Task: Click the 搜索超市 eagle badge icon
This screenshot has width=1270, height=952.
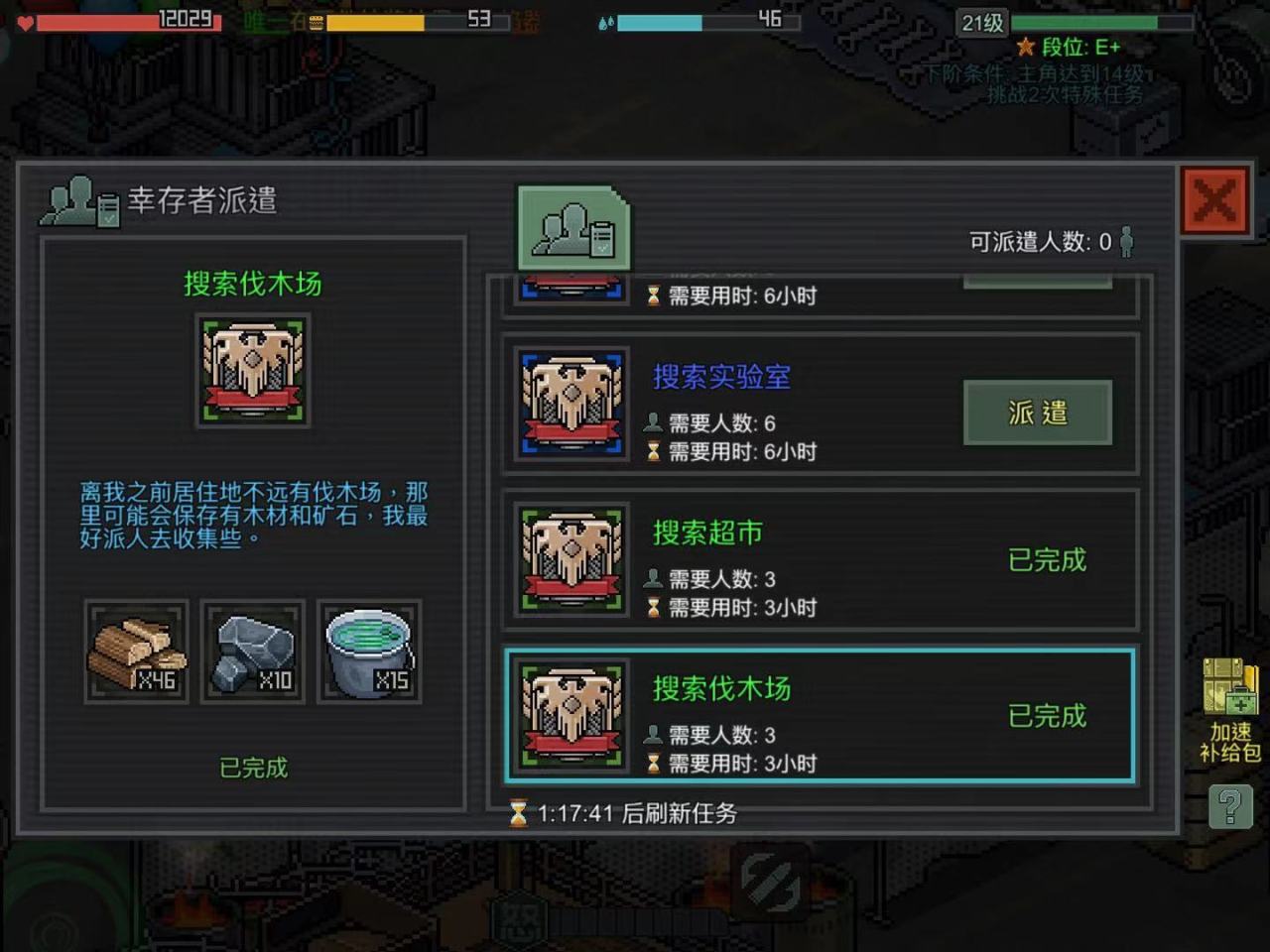Action: [571, 559]
